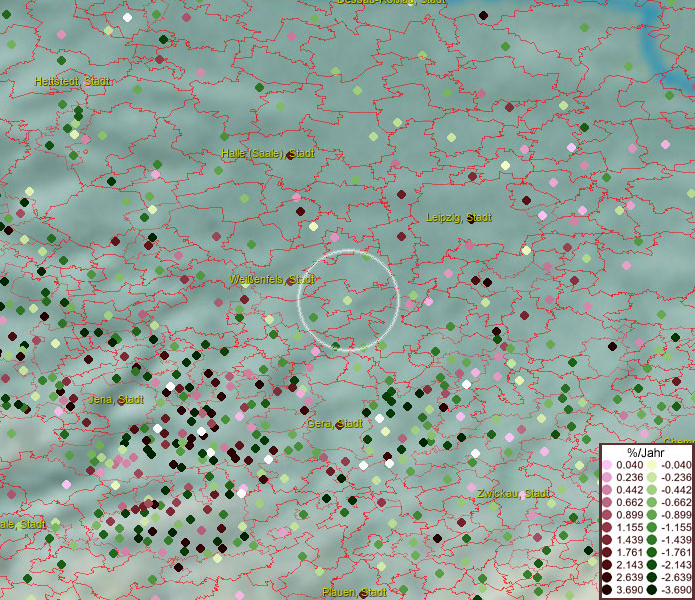Click the Plauen, Stadt label

tap(354, 592)
